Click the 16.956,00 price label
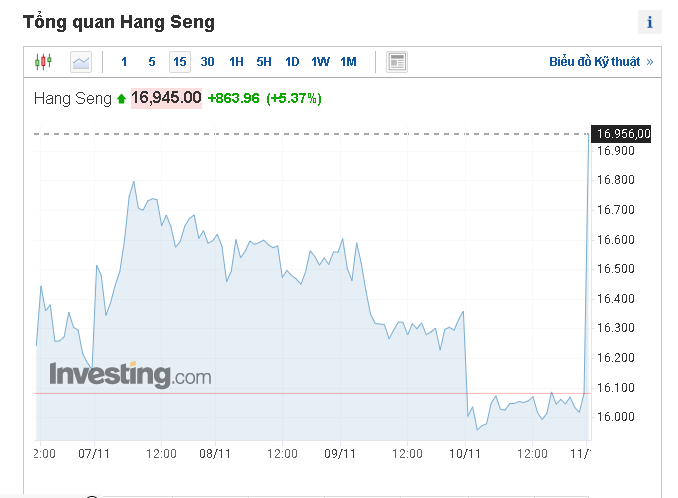The image size is (678, 498). pyautogui.click(x=623, y=134)
